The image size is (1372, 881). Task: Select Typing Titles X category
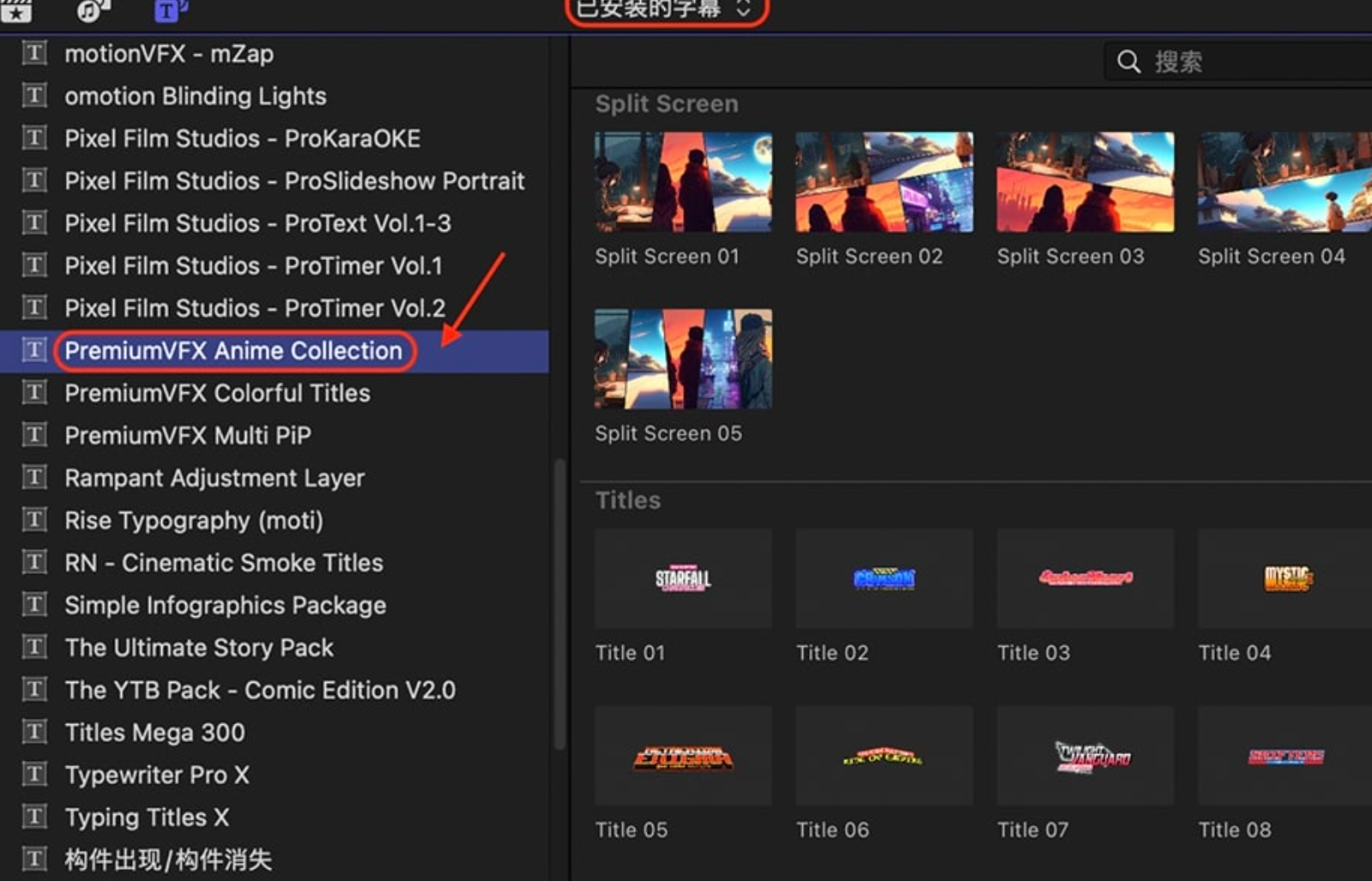click(147, 818)
